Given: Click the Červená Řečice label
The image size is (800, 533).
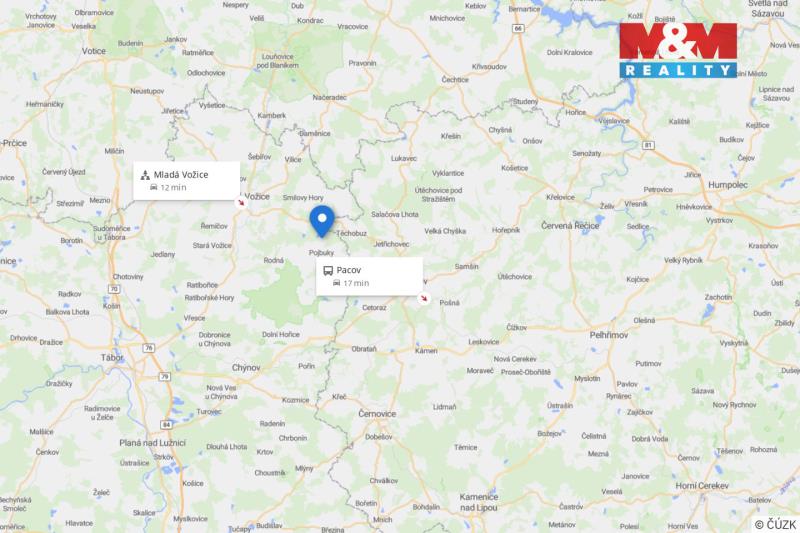Looking at the screenshot, I should 570,225.
